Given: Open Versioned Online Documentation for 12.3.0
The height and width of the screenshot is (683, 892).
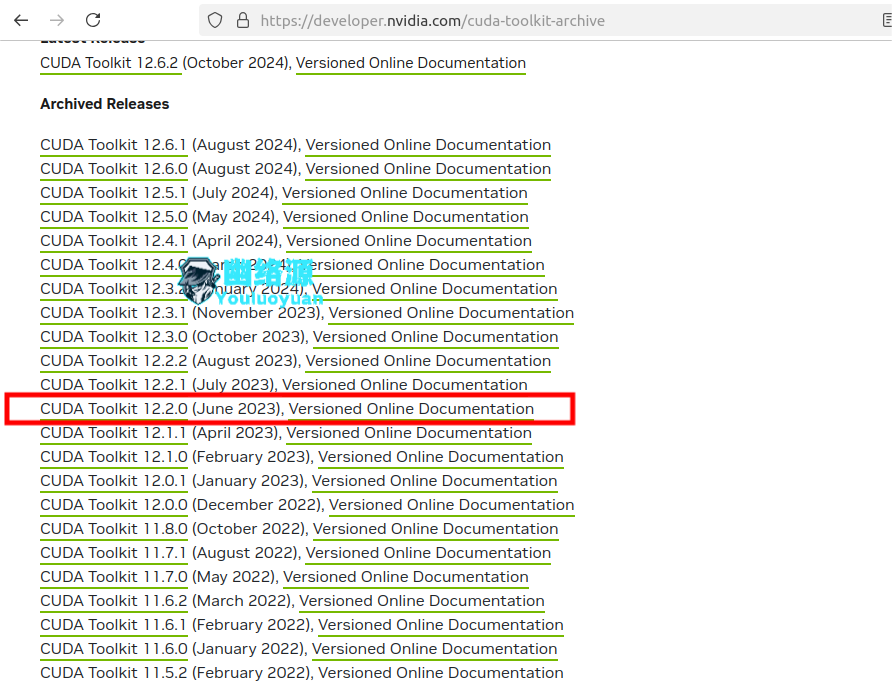Looking at the screenshot, I should (x=435, y=337).
